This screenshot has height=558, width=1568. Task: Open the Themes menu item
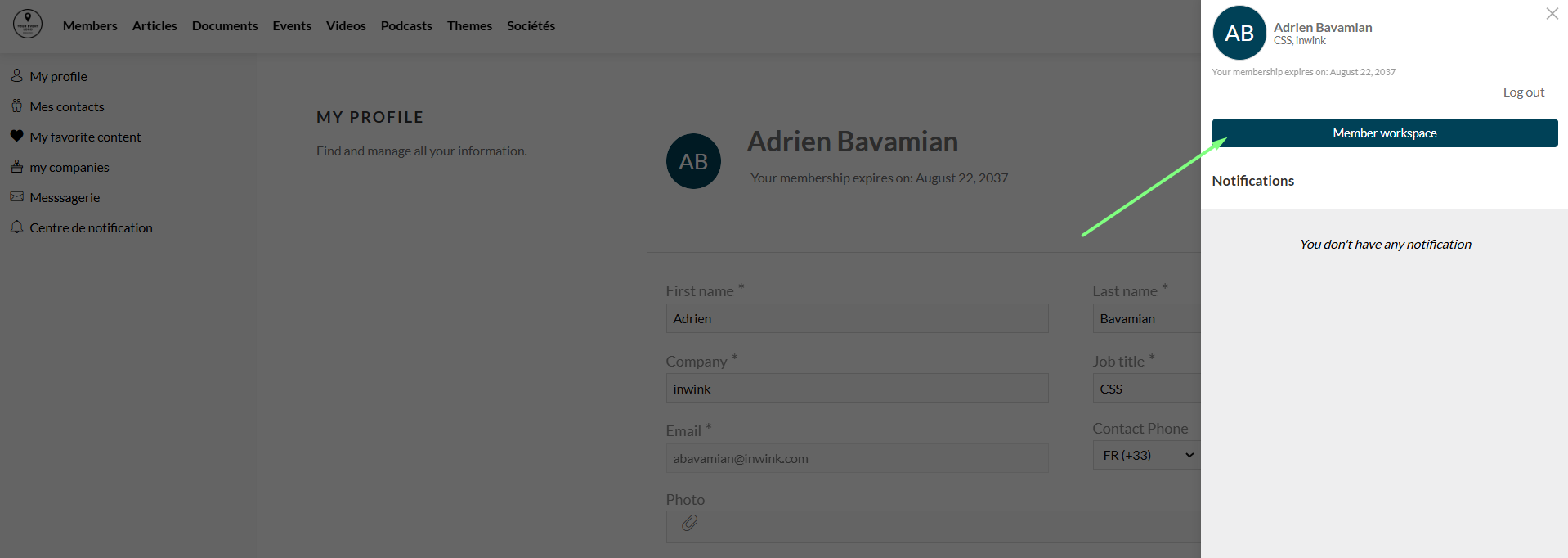(469, 25)
